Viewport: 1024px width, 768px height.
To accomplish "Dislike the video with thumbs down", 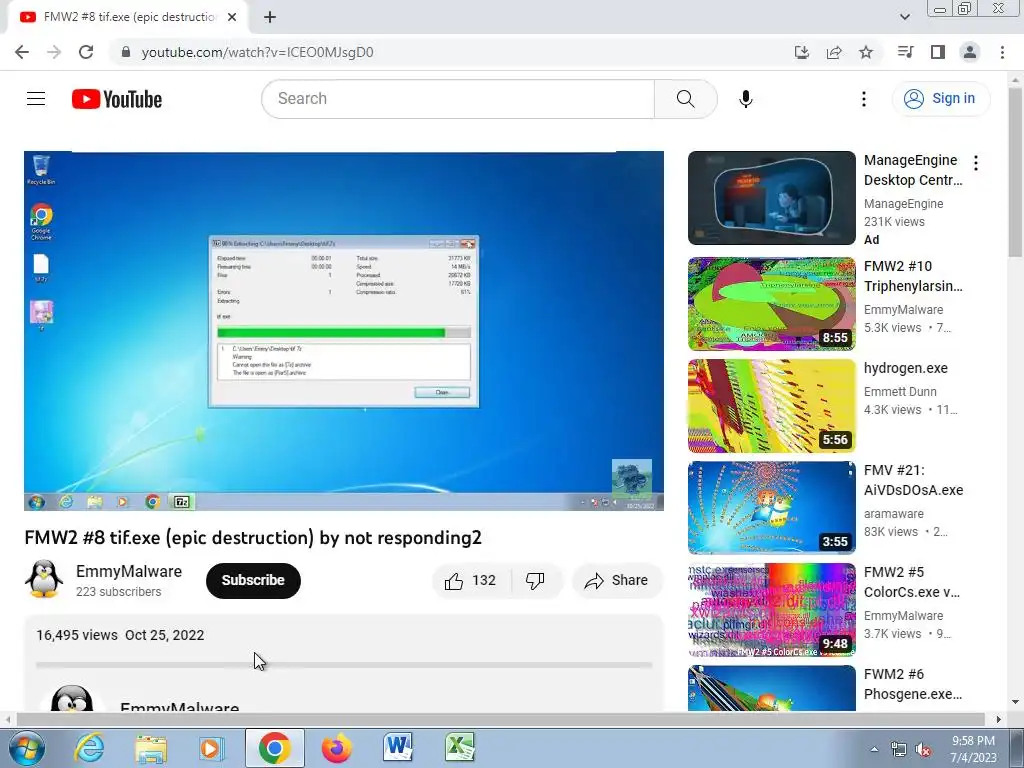I will click(x=536, y=581).
